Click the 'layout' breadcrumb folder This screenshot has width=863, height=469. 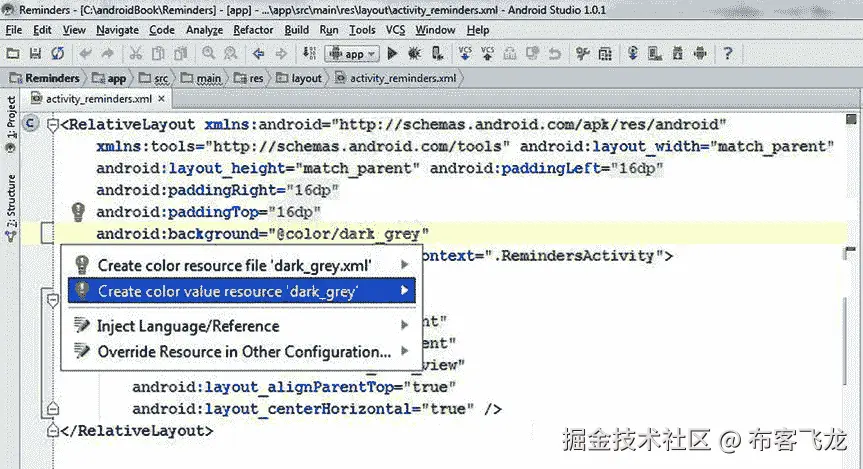coord(299,78)
